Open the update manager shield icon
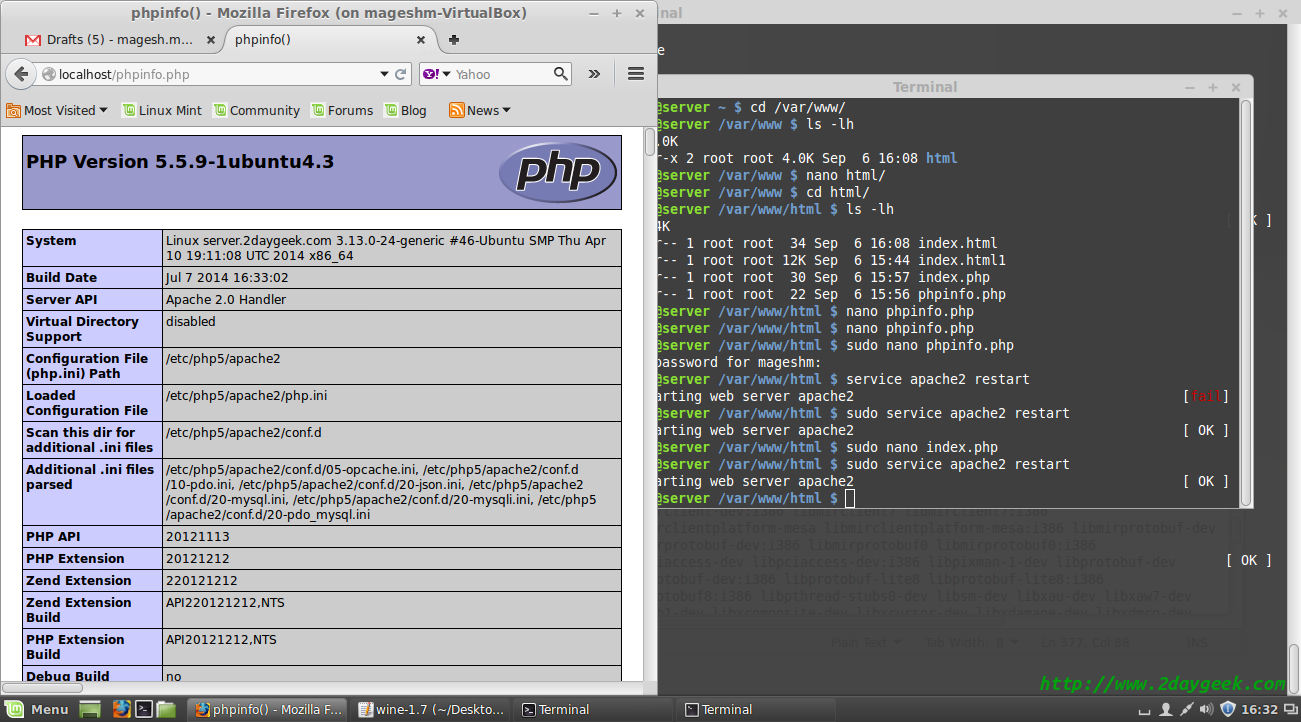The image size is (1301, 722). coord(1228,709)
